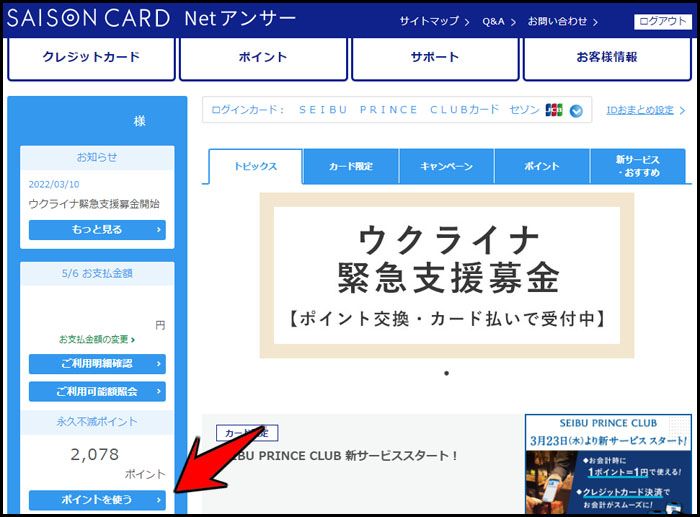700x517 pixels.
Task: Click the arrow on もっと見る button
Action: coord(158,229)
